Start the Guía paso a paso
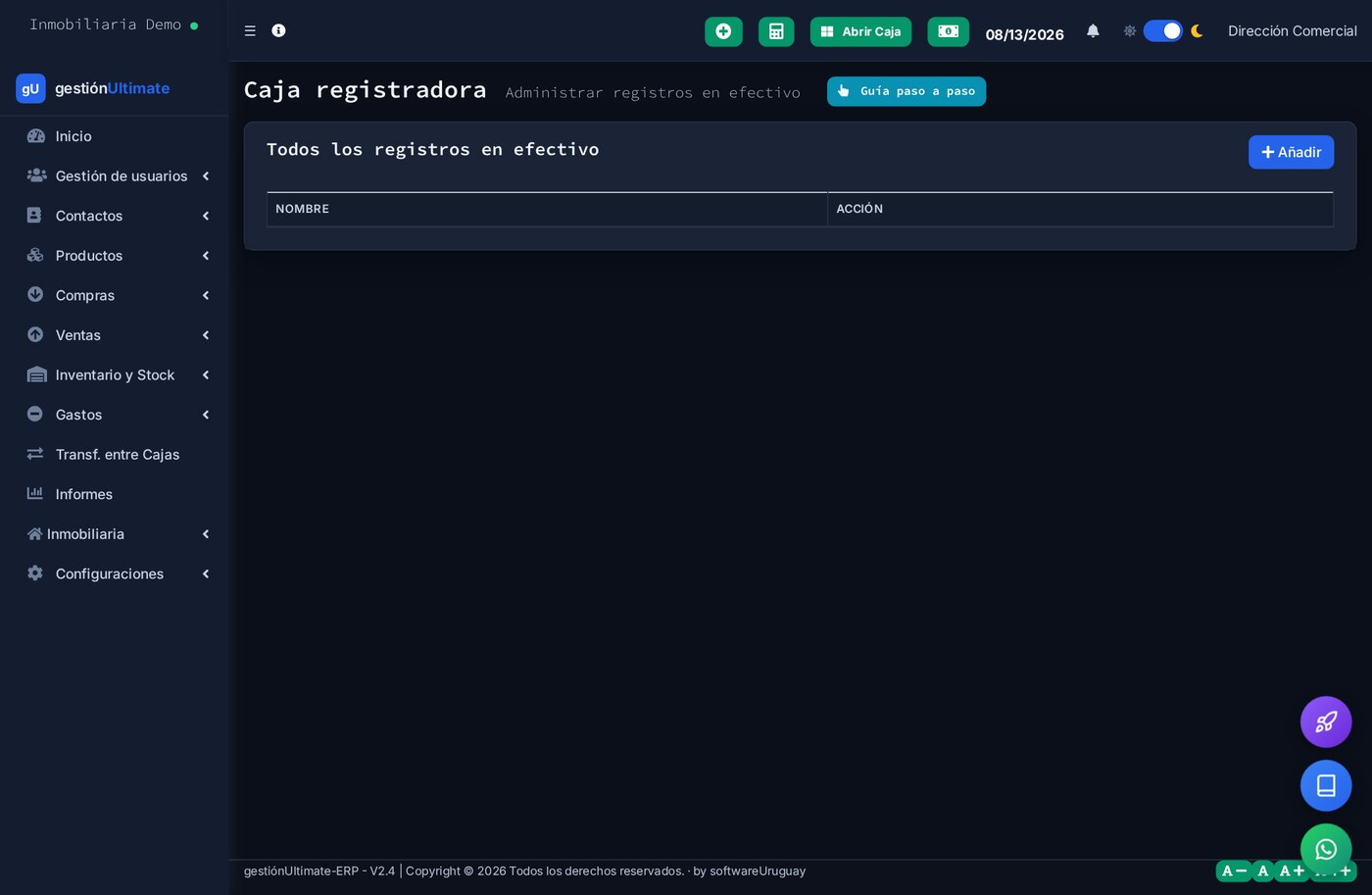 pyautogui.click(x=906, y=91)
